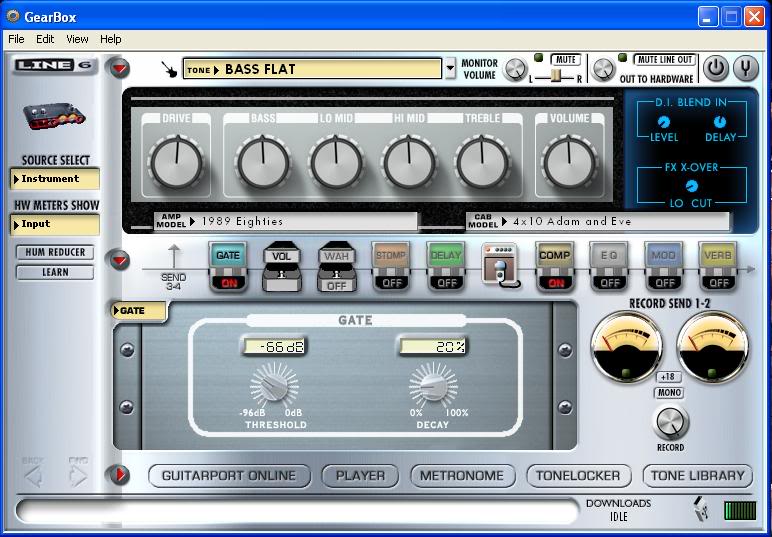Screen dimensions: 772x537
Task: Open the Edit menu
Action: click(45, 39)
